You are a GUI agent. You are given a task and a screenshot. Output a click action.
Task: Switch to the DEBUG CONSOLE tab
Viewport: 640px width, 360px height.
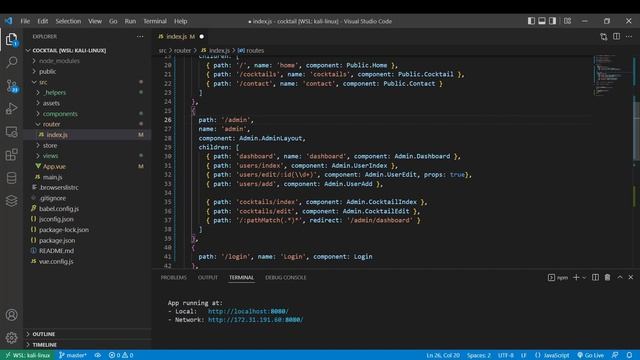click(286, 278)
